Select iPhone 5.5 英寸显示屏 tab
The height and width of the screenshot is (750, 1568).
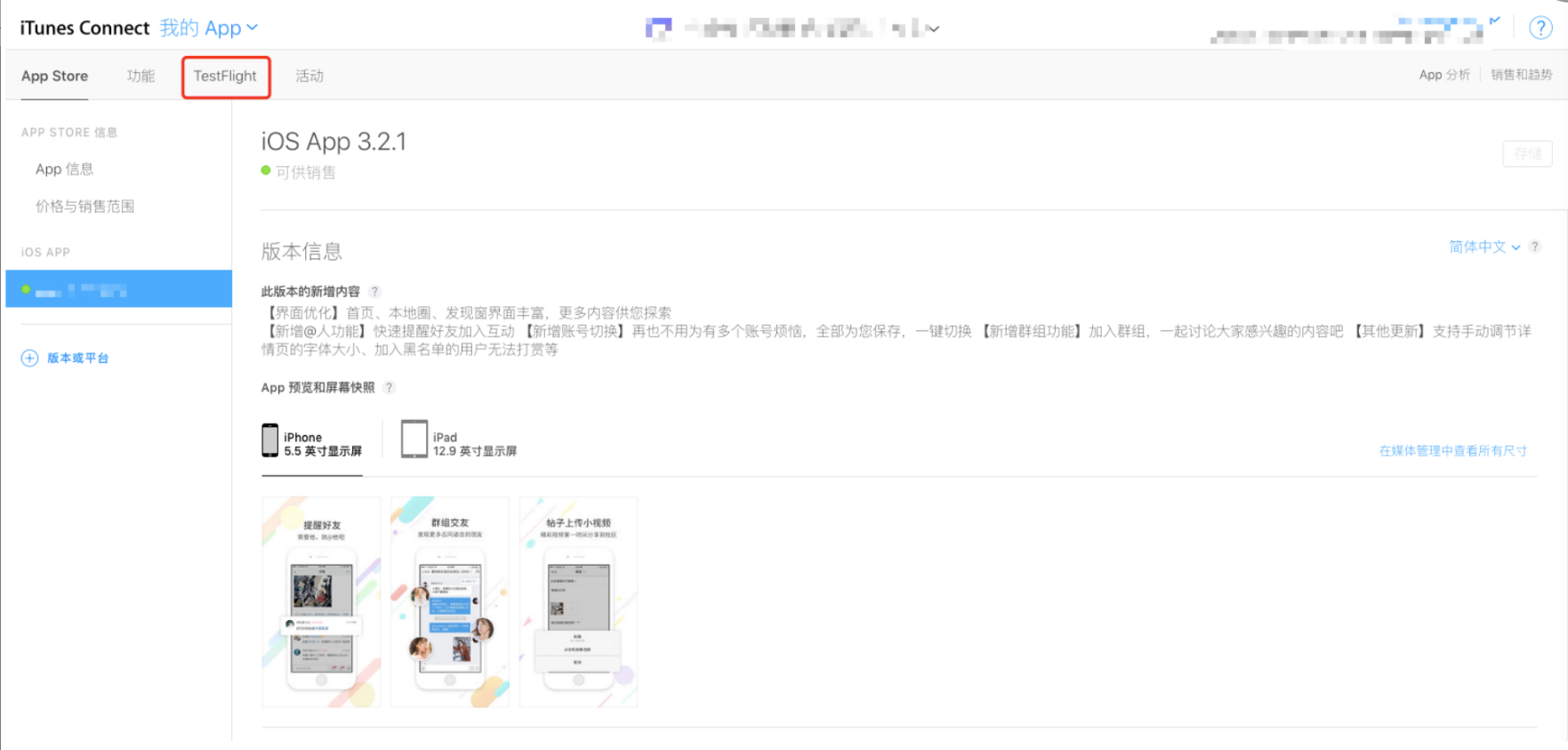tap(312, 442)
